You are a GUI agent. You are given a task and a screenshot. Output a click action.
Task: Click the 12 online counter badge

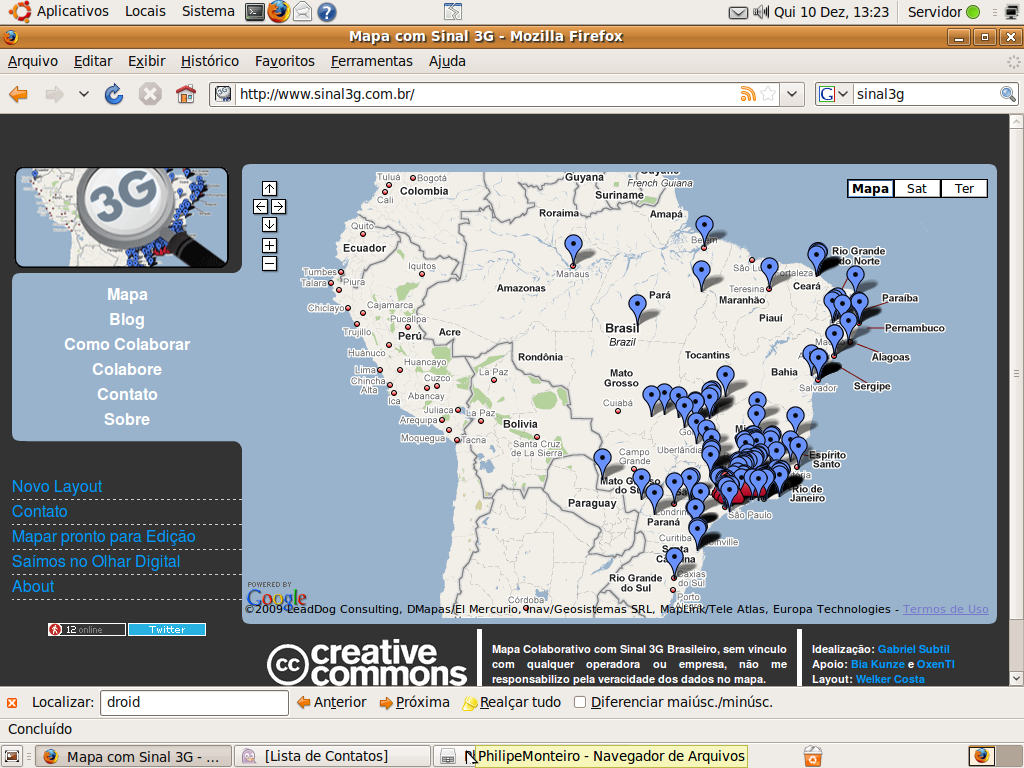point(86,630)
